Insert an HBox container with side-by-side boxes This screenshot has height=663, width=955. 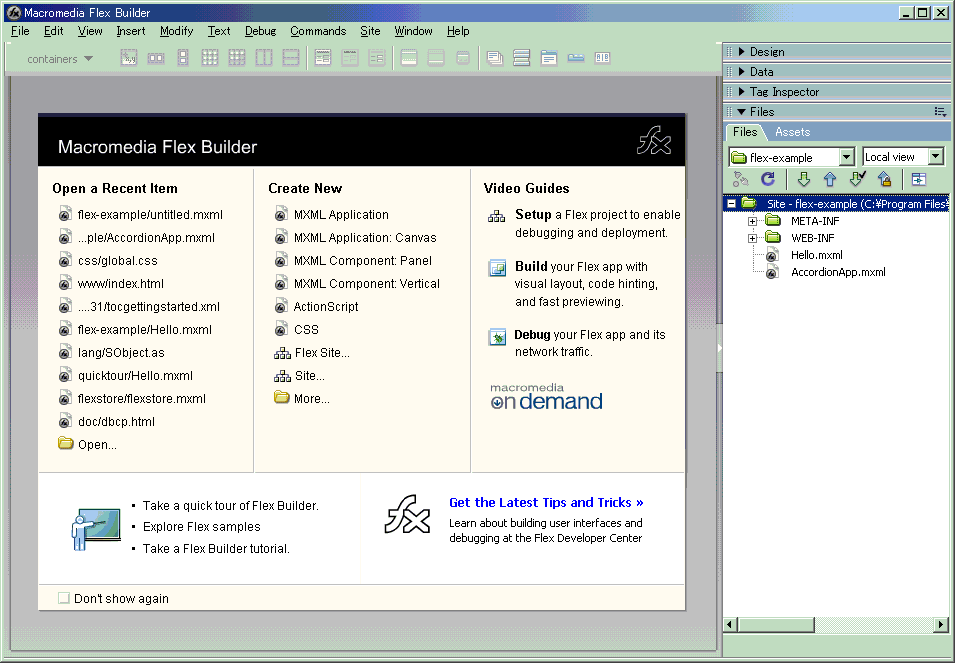tap(156, 58)
